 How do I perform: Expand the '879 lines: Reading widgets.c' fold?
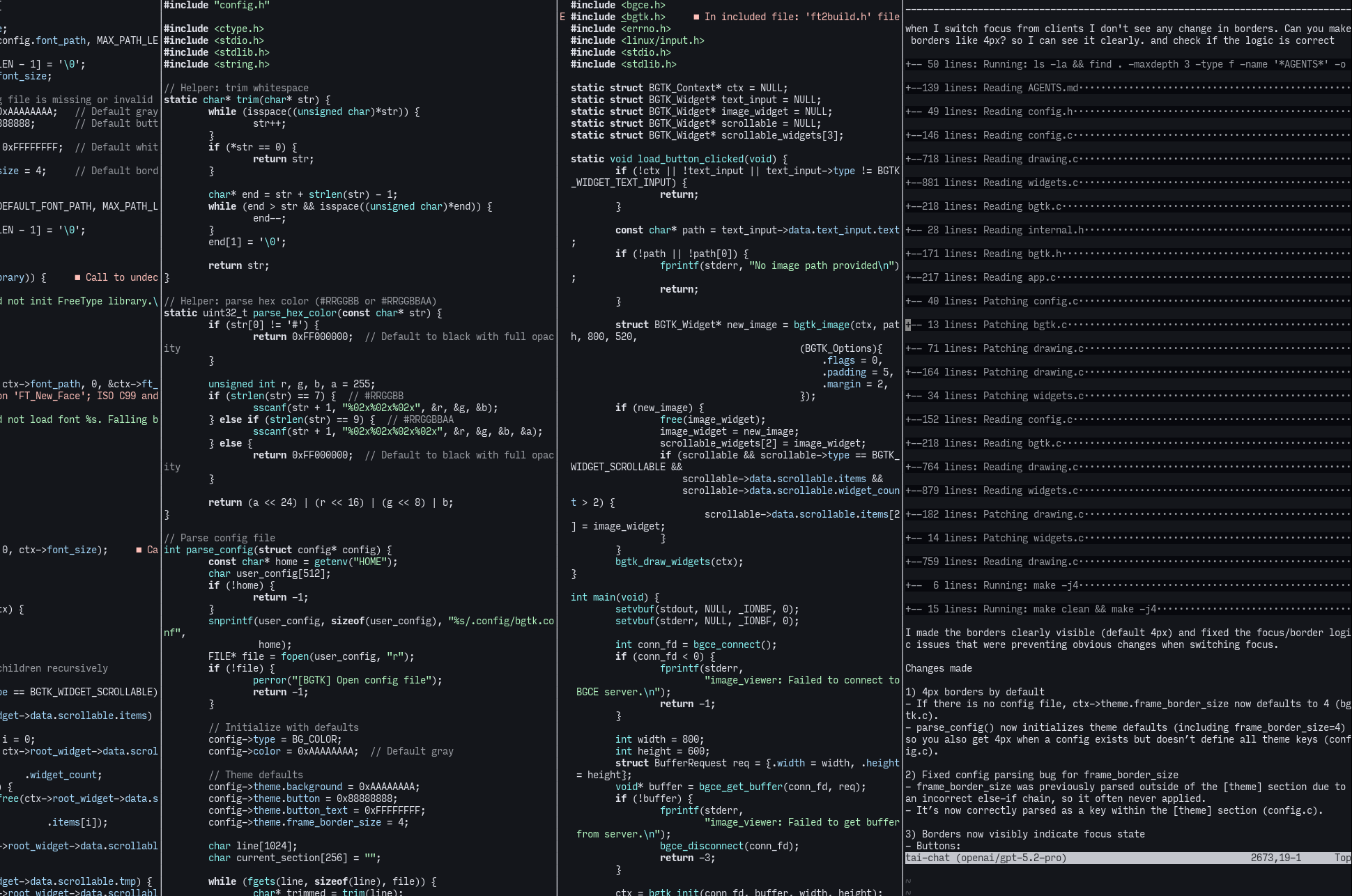[1128, 491]
